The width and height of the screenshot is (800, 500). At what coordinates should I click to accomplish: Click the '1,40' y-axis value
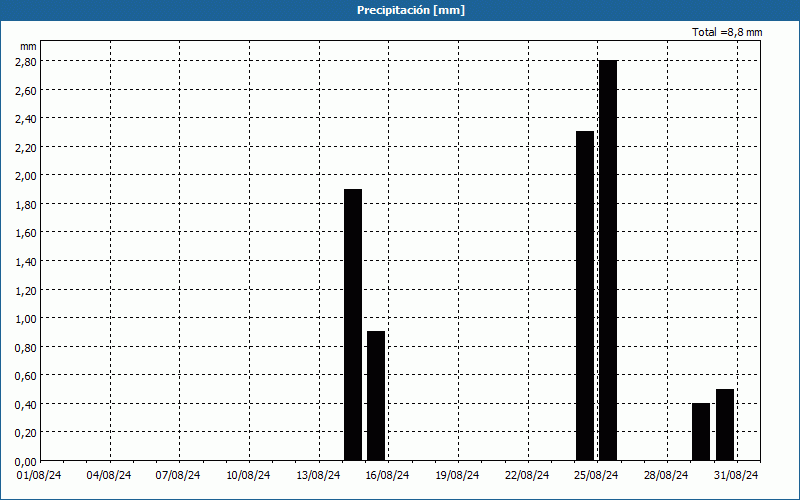(26, 262)
